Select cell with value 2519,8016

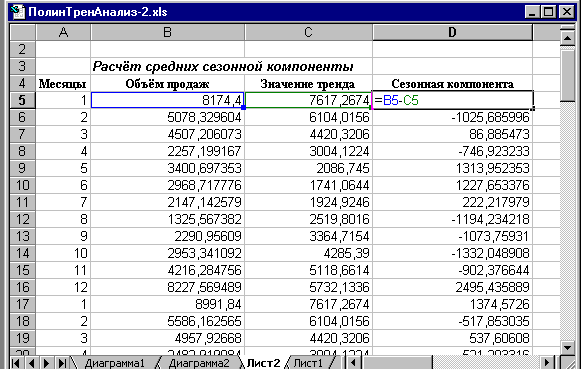pos(308,219)
